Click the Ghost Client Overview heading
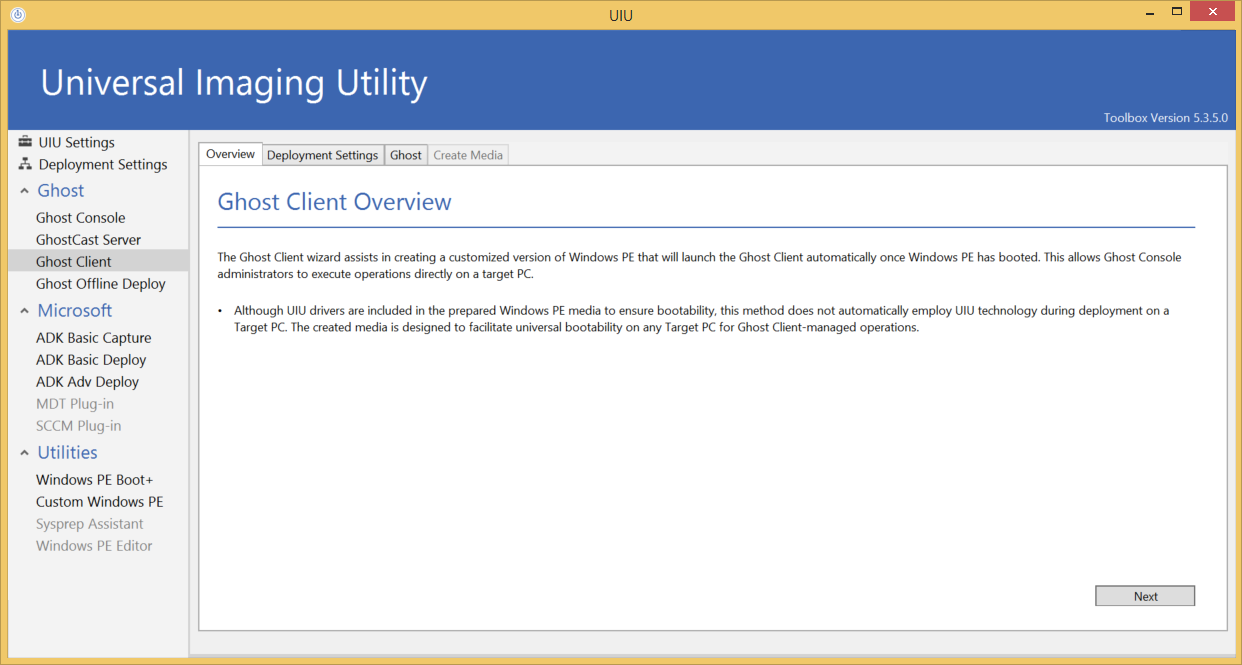Viewport: 1242px width, 665px height. pyautogui.click(x=335, y=202)
